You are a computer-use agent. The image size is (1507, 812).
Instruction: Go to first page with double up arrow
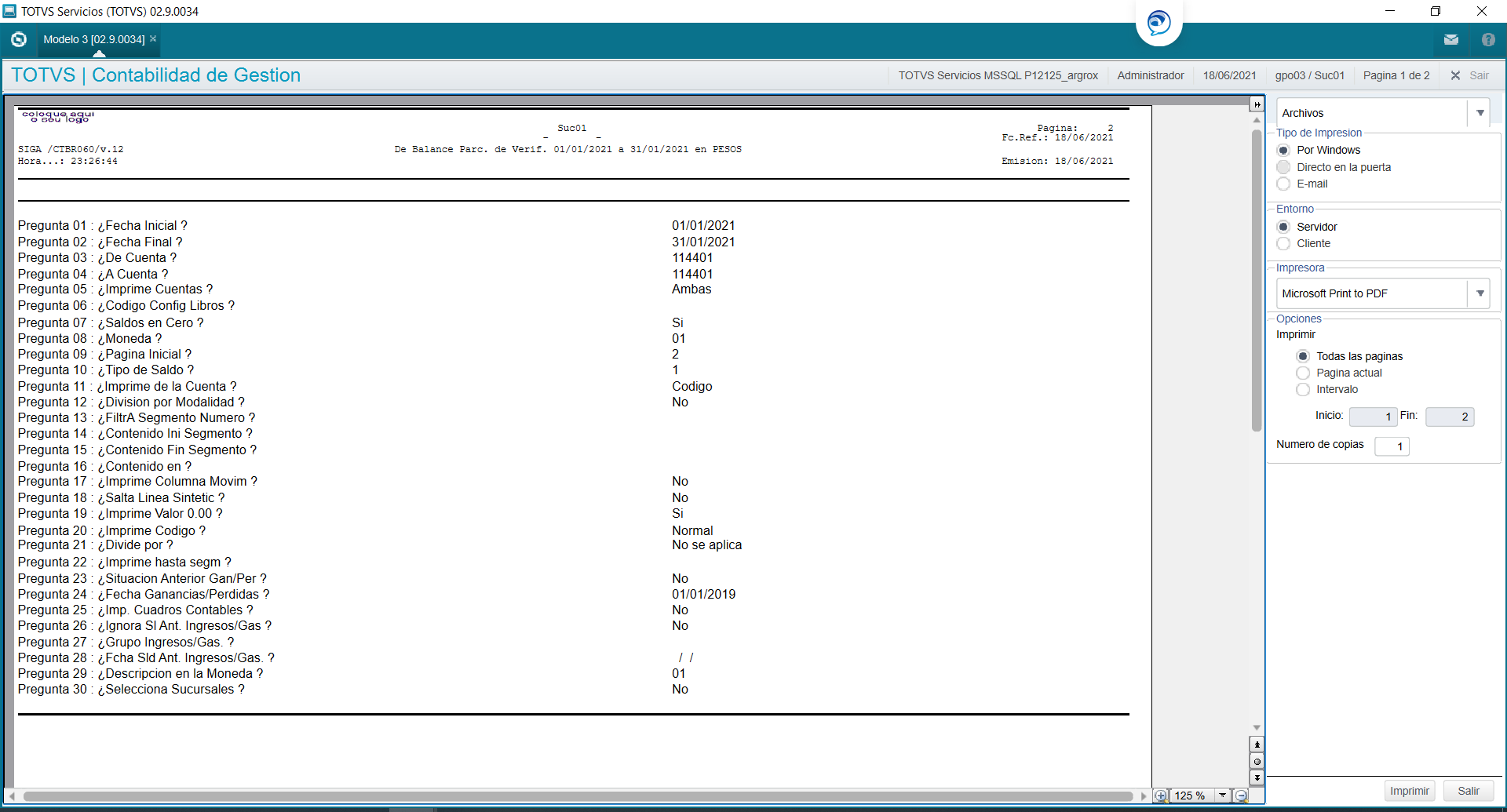coord(1257,745)
